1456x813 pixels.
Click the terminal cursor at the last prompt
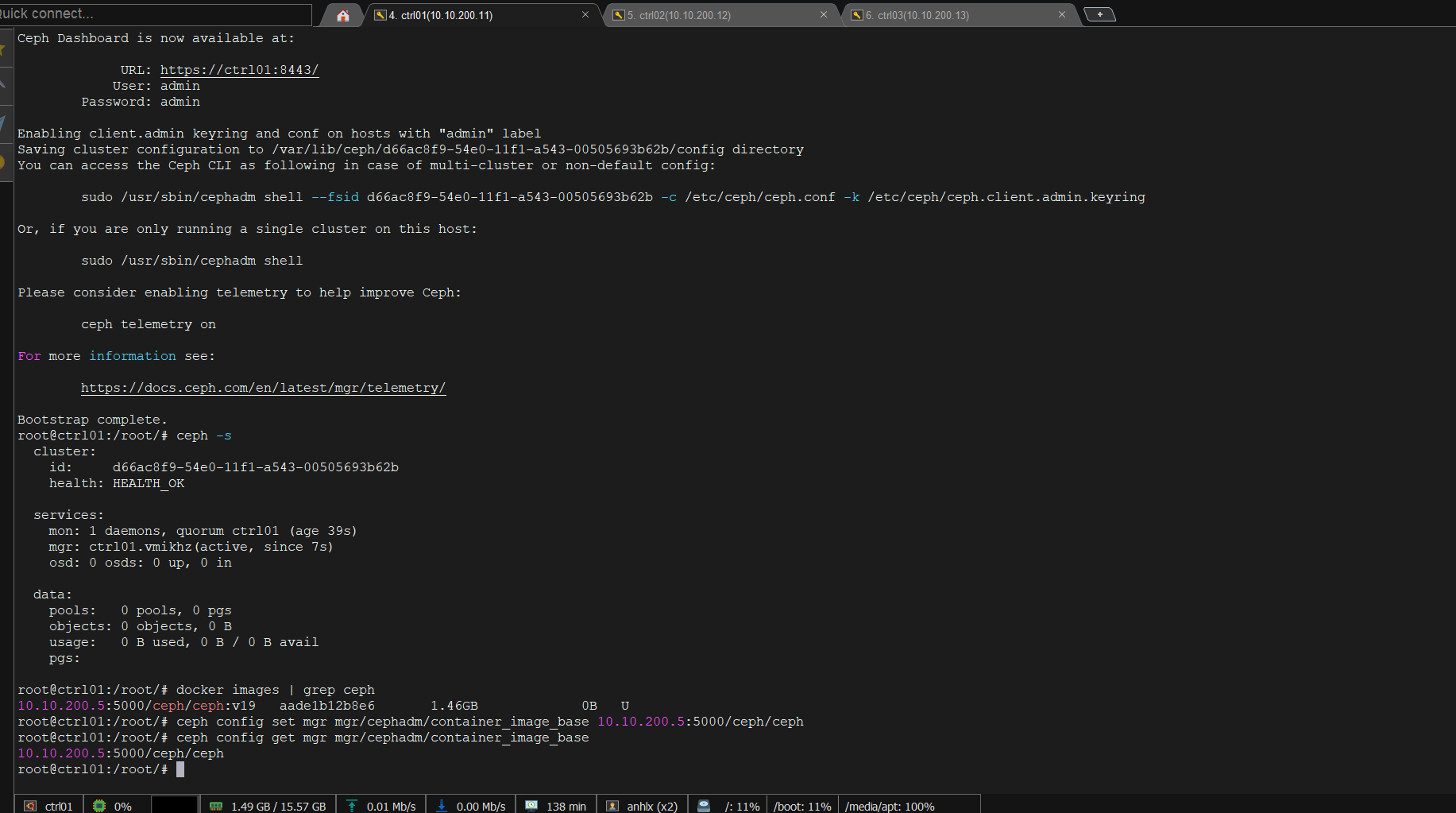[180, 769]
